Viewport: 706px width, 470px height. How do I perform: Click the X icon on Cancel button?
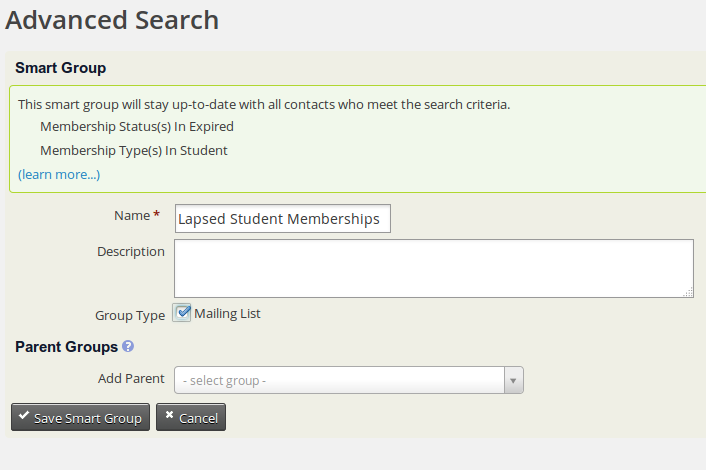pos(169,415)
